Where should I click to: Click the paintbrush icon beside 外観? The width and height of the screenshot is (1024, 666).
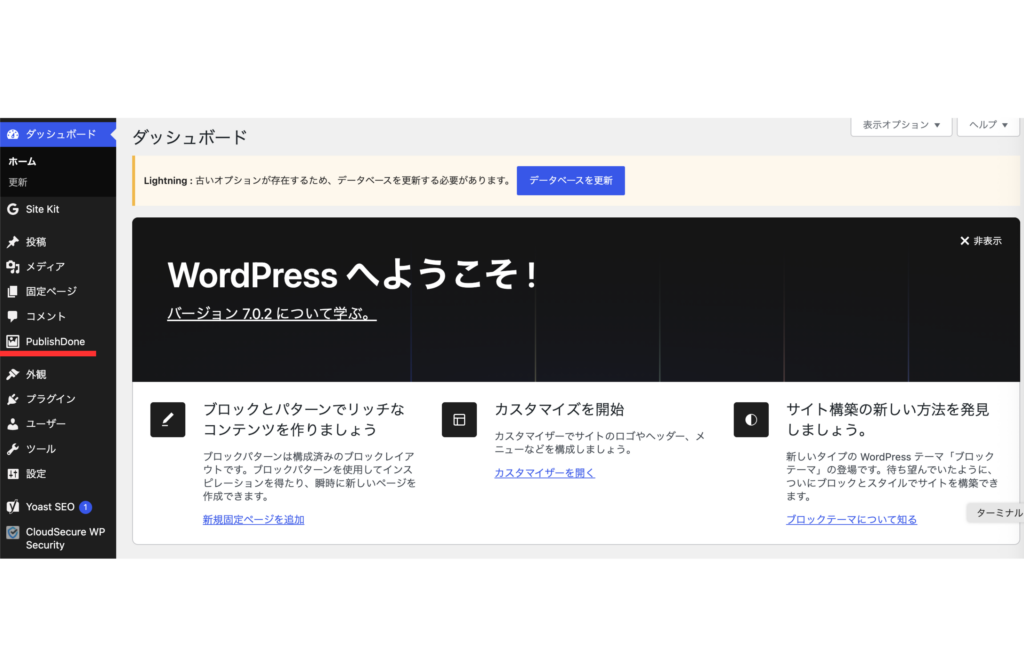pos(12,374)
